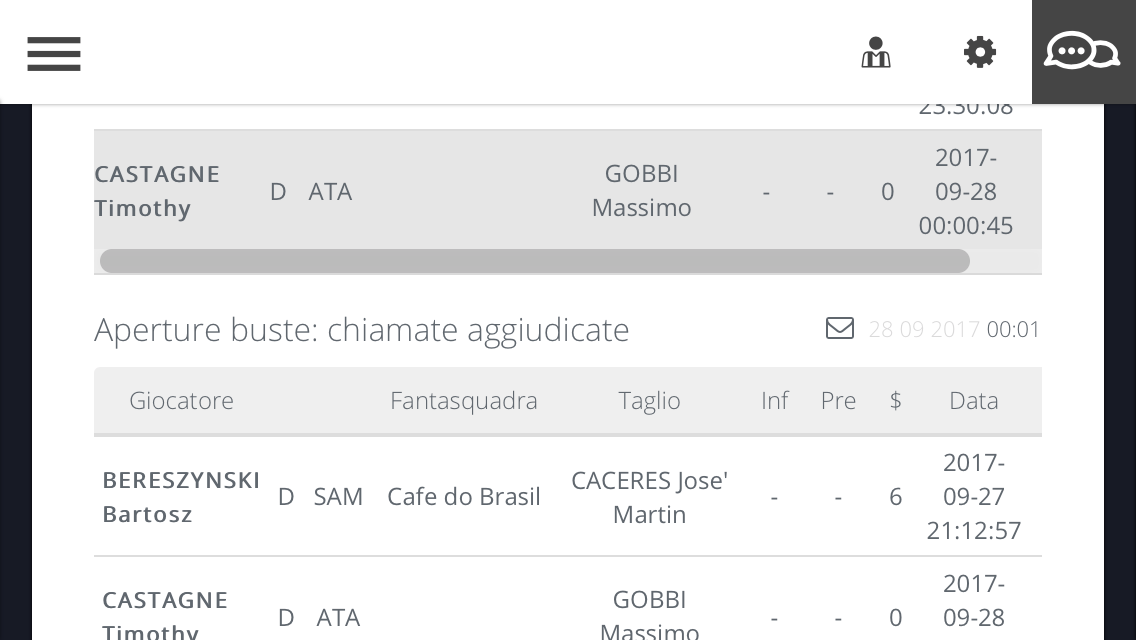Select the Taglio column header

649,400
